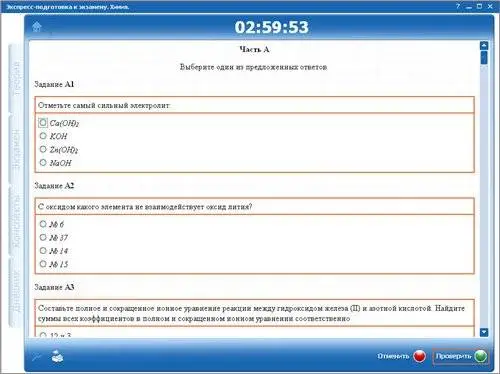
Task: Go to the home screen icon
Action: point(36,27)
